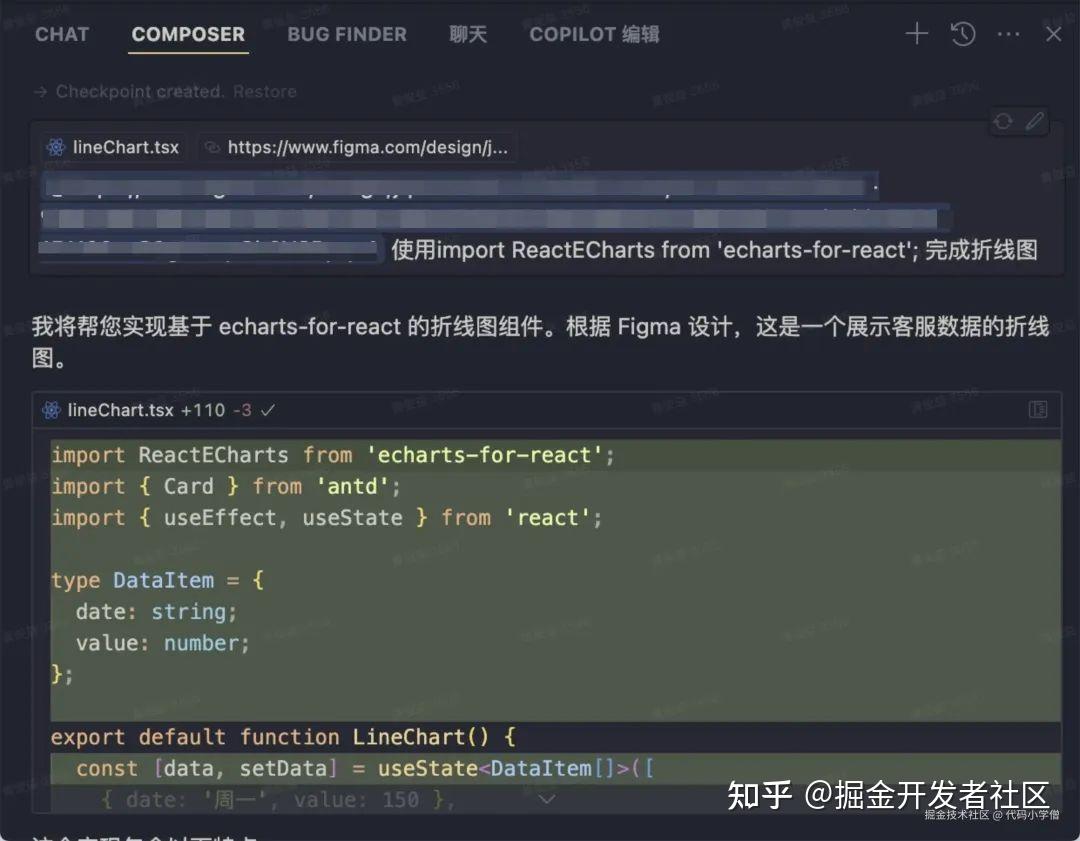This screenshot has height=841, width=1080.
Task: Click the arrow icon before Checkpoint created
Action: click(x=41, y=92)
